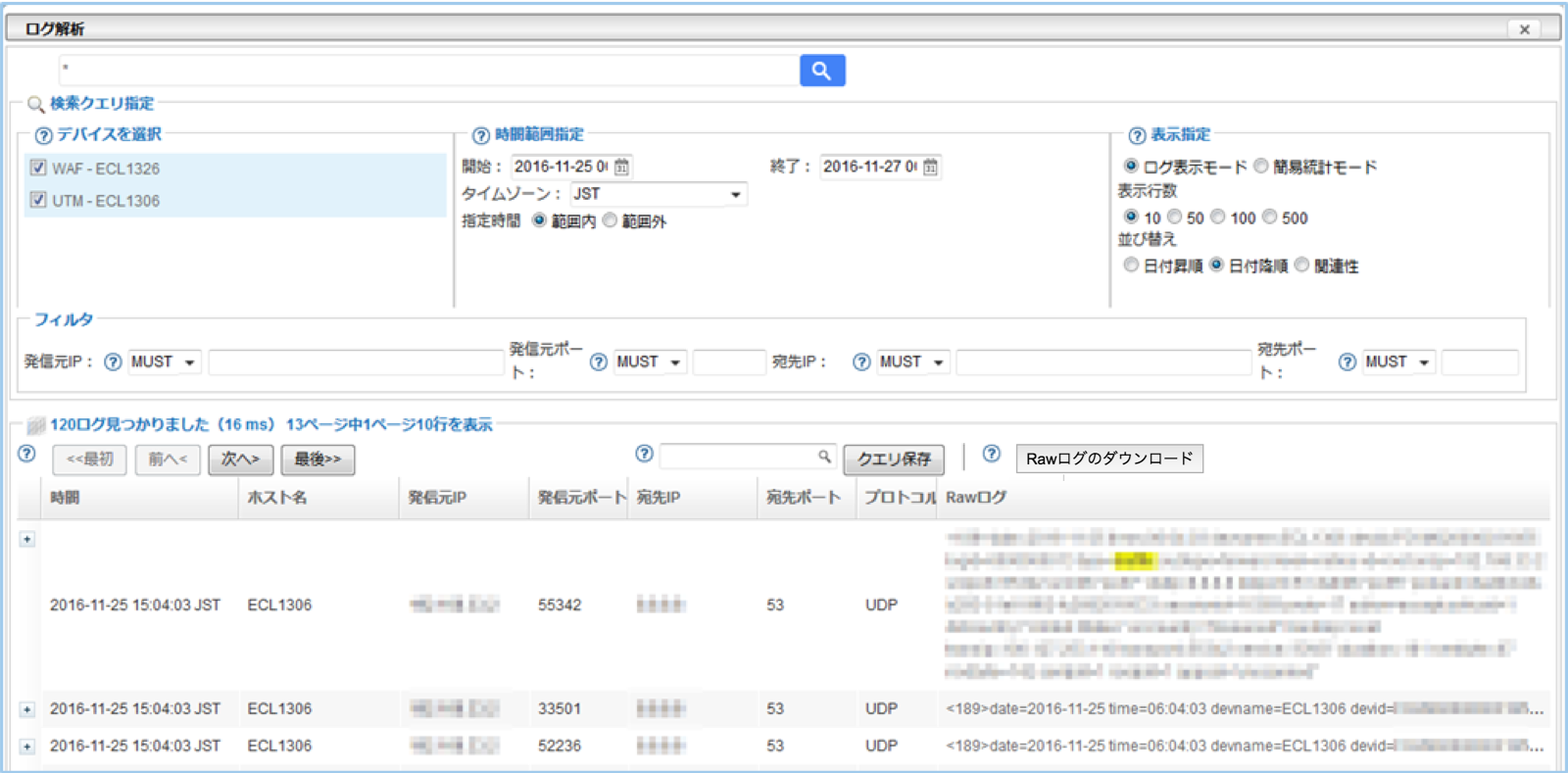Click the 宛先IP filter input field
This screenshot has width=1568, height=773.
tap(1102, 362)
